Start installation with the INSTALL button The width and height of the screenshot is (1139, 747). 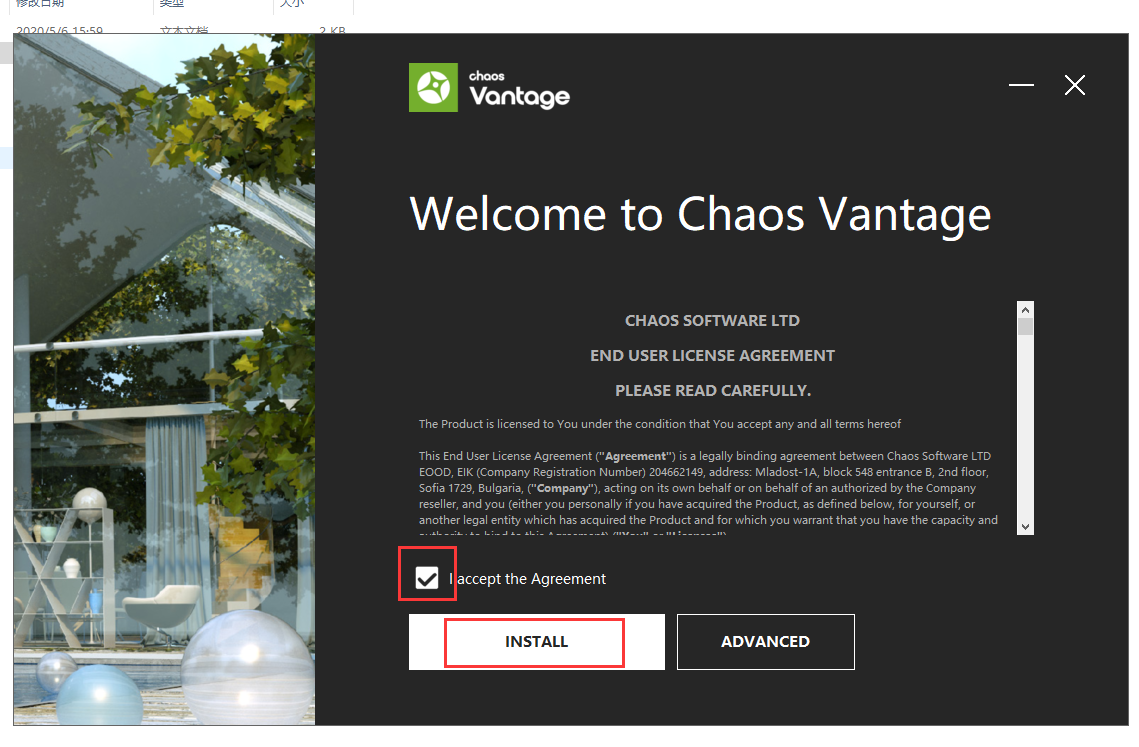[536, 642]
